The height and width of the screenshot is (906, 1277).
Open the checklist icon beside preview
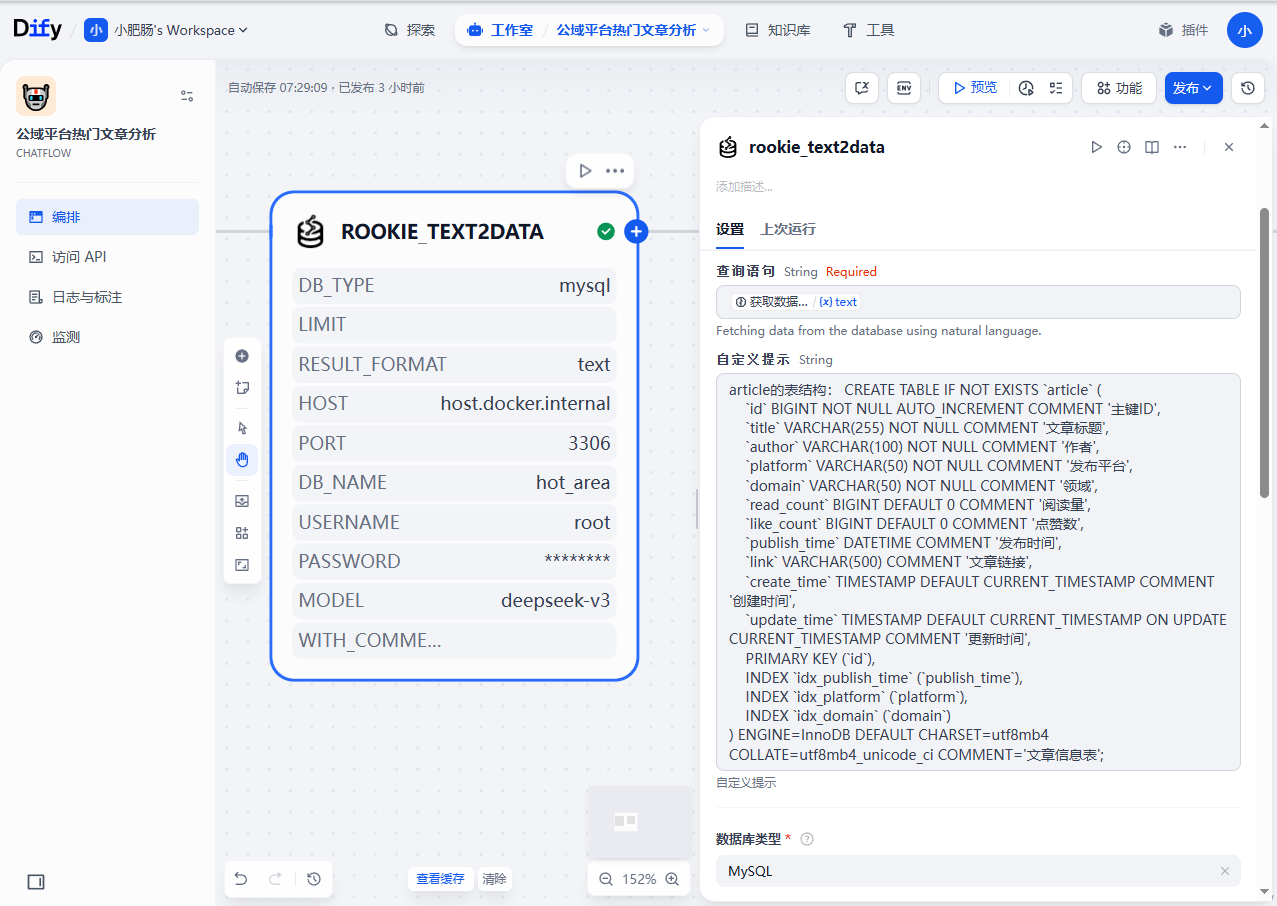pos(1056,88)
